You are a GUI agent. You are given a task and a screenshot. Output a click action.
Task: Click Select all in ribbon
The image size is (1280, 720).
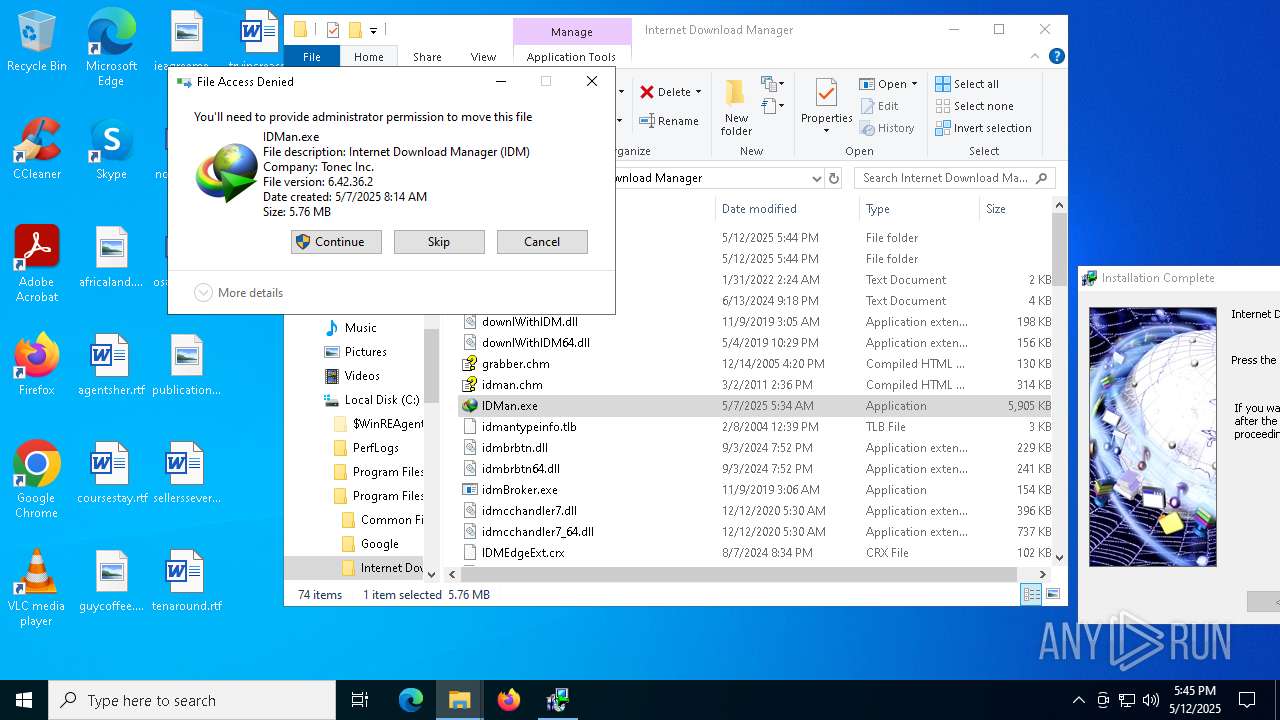967,84
